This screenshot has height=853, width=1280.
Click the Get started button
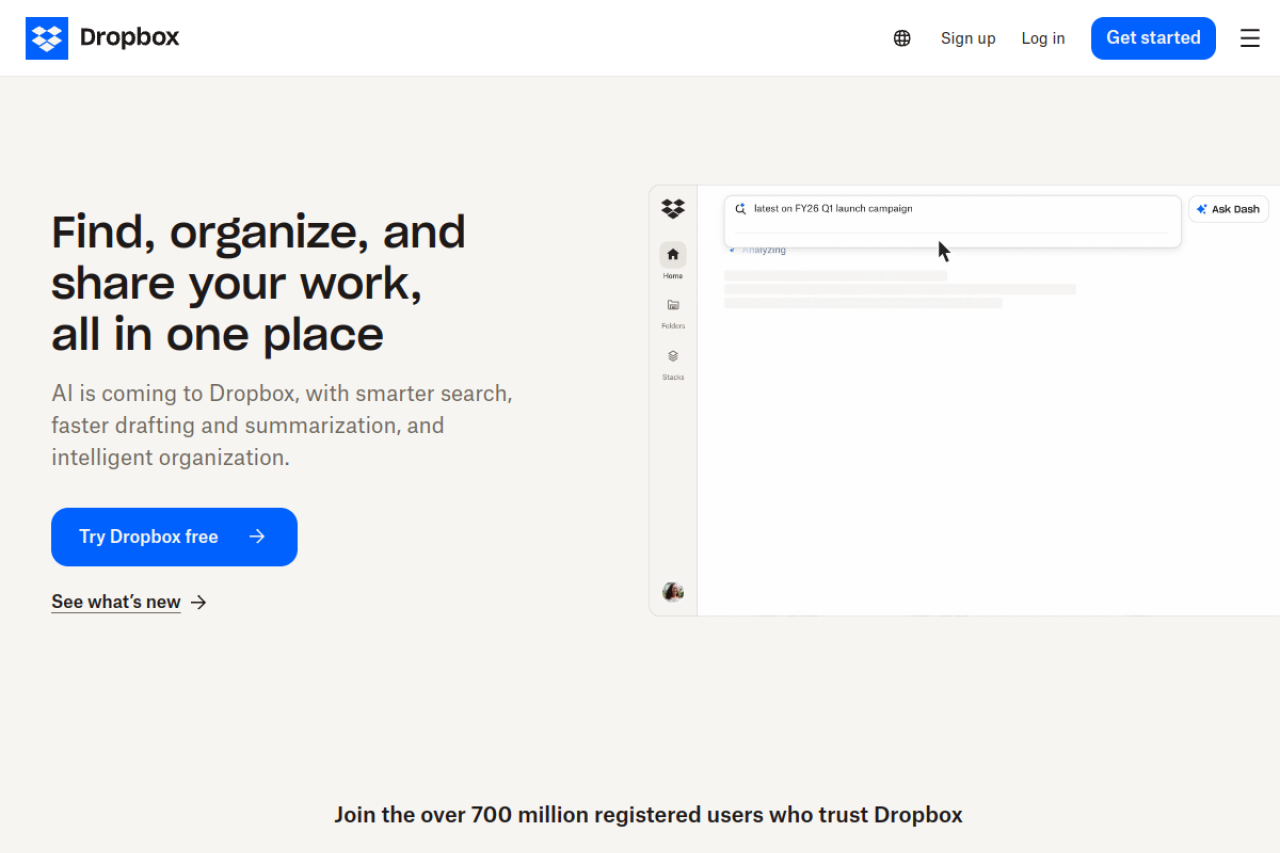pos(1153,38)
